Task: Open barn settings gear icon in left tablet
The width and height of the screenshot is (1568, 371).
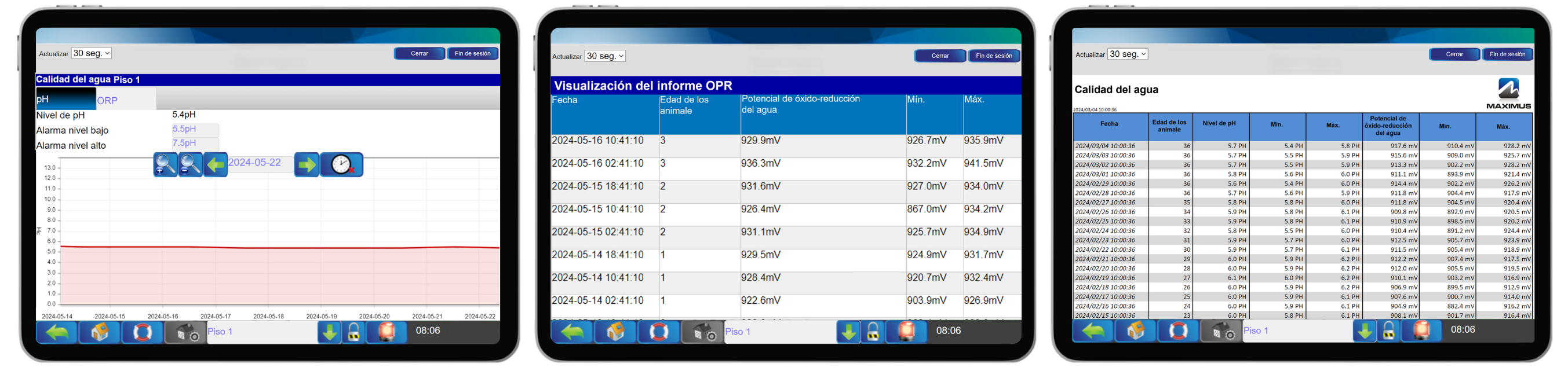Action: 186,332
